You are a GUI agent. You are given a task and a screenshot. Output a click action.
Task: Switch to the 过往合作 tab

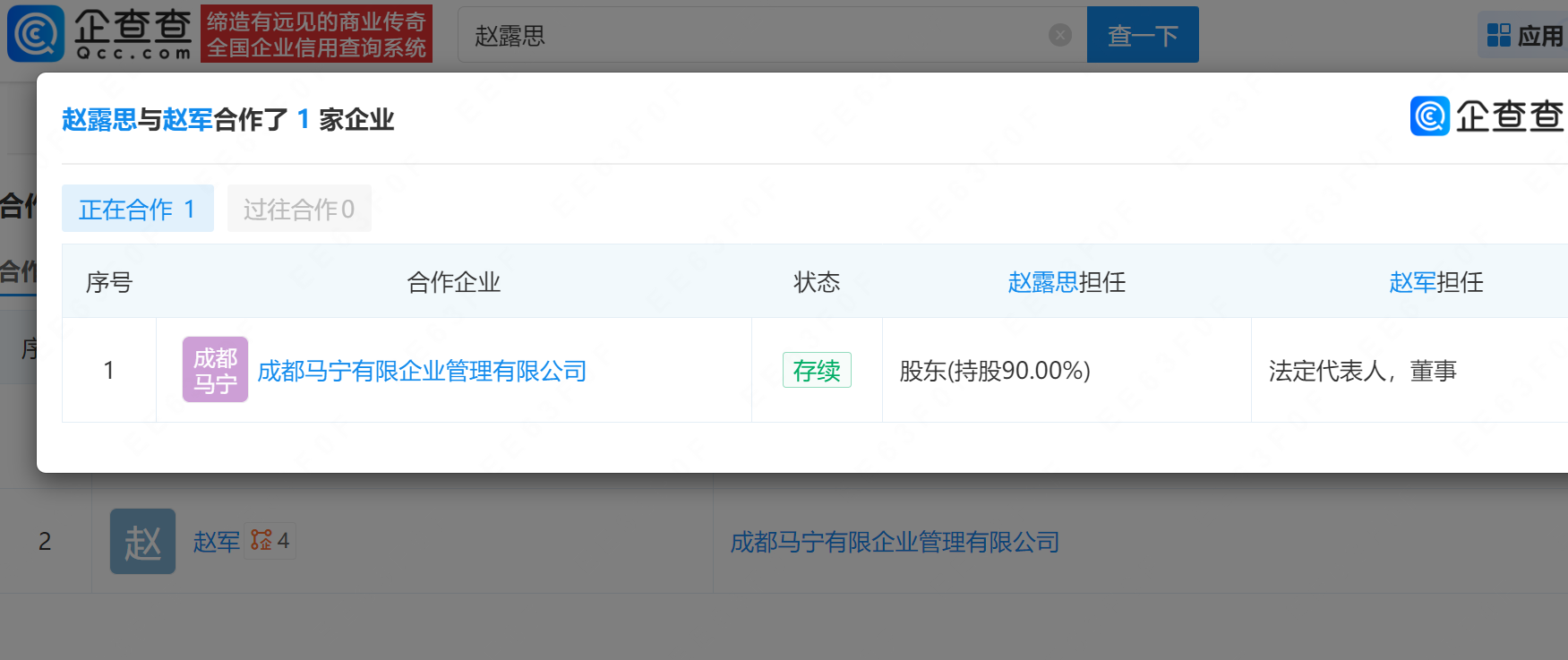point(299,209)
